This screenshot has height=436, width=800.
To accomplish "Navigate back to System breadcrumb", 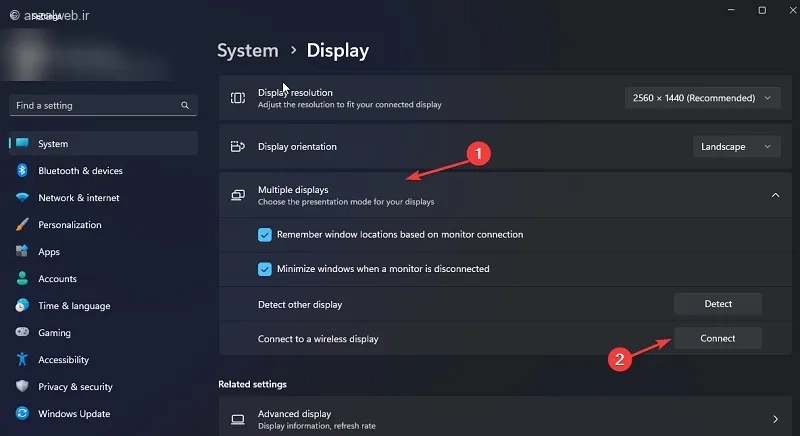I will coord(248,50).
